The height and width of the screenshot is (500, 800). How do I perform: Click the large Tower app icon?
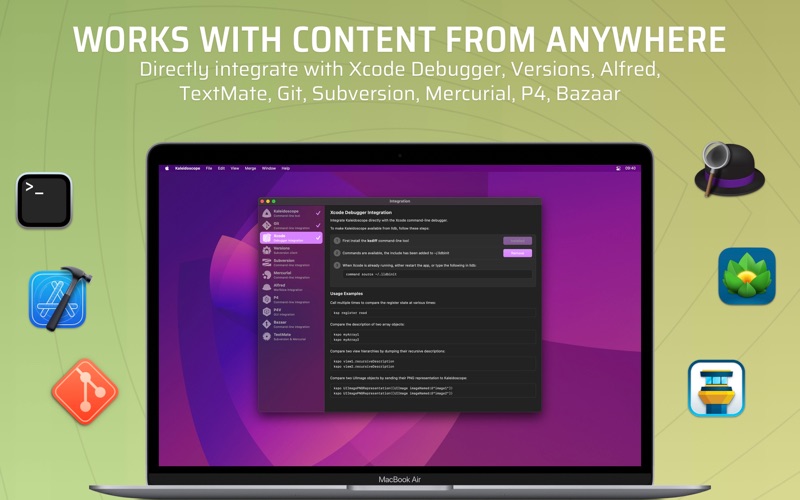[x=716, y=388]
